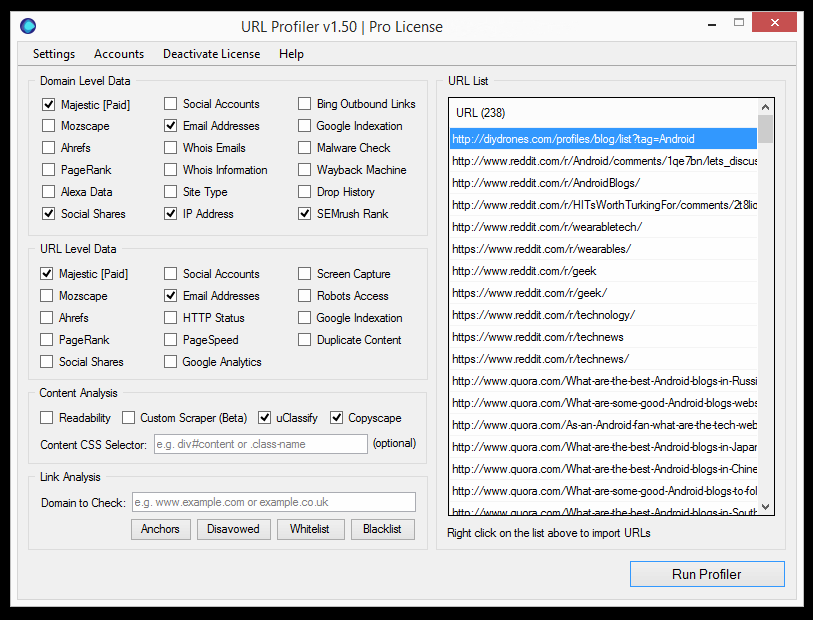Screen dimensions: 813x620
Task: Uncheck Email Addresses under URL Level Data
Action: [x=170, y=295]
